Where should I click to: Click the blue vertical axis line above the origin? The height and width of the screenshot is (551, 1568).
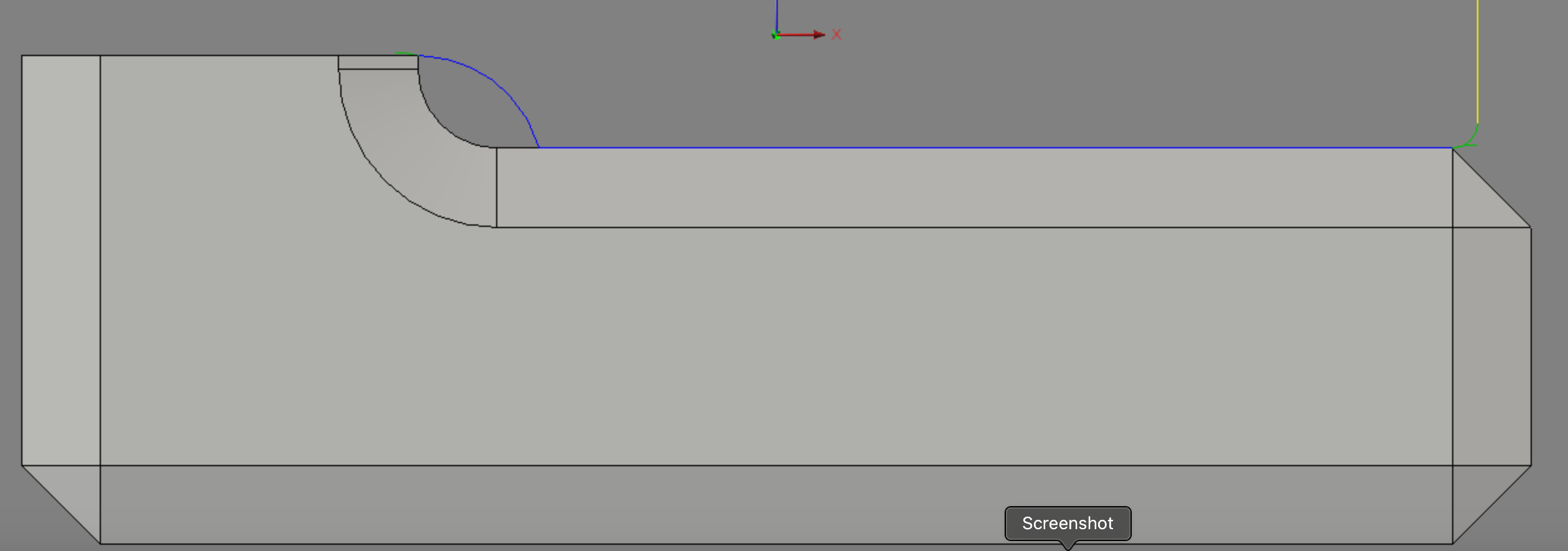point(777,16)
